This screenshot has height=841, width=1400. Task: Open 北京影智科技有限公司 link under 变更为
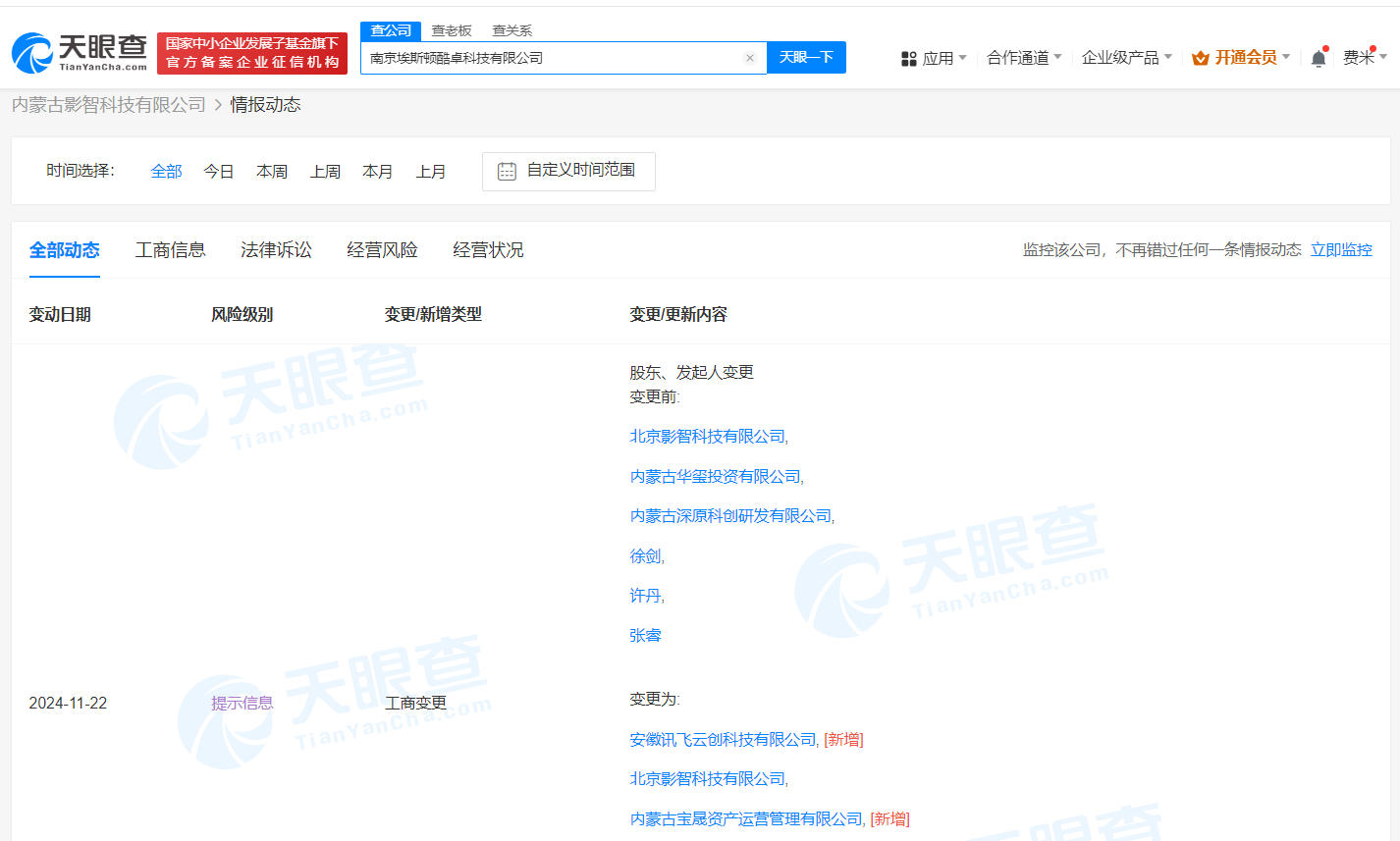click(707, 779)
